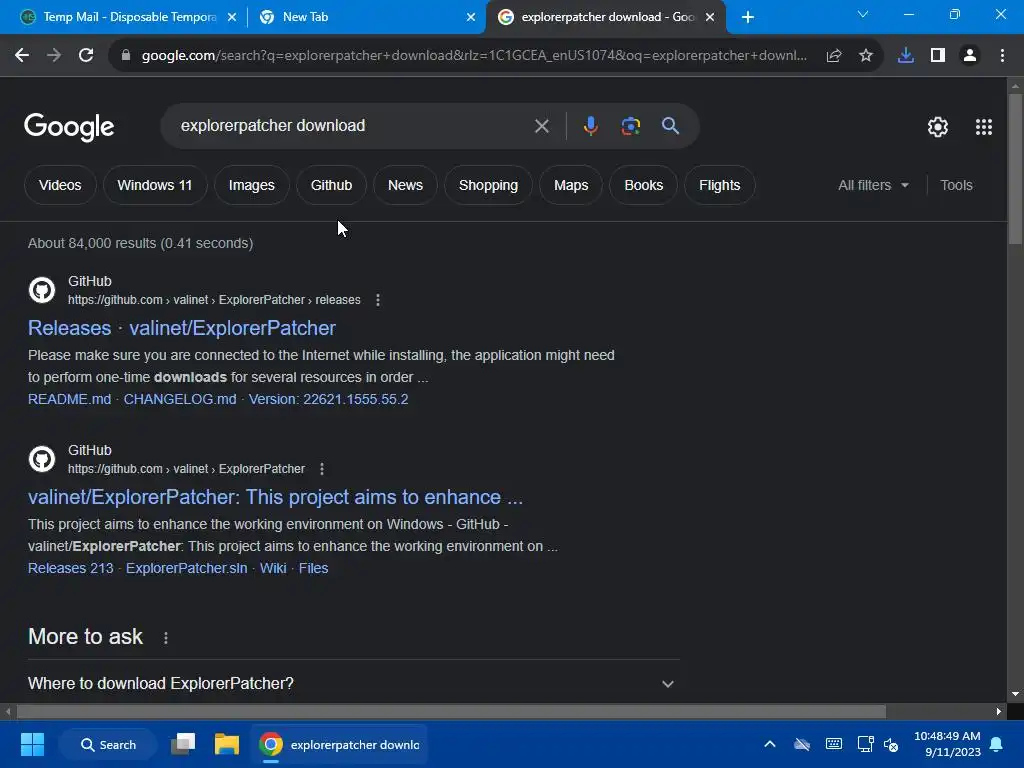Open a new browser tab
The height and width of the screenshot is (768, 1024).
click(x=748, y=17)
